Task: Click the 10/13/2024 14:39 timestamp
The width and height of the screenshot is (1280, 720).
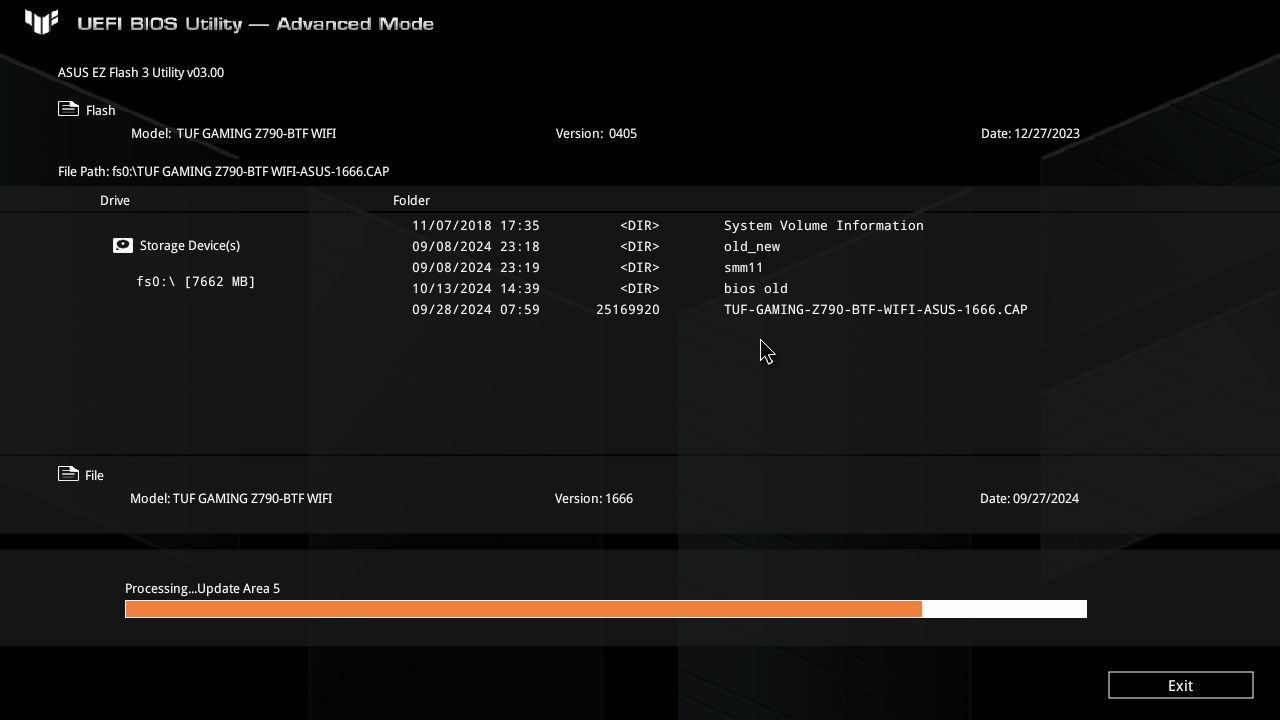Action: 476,288
